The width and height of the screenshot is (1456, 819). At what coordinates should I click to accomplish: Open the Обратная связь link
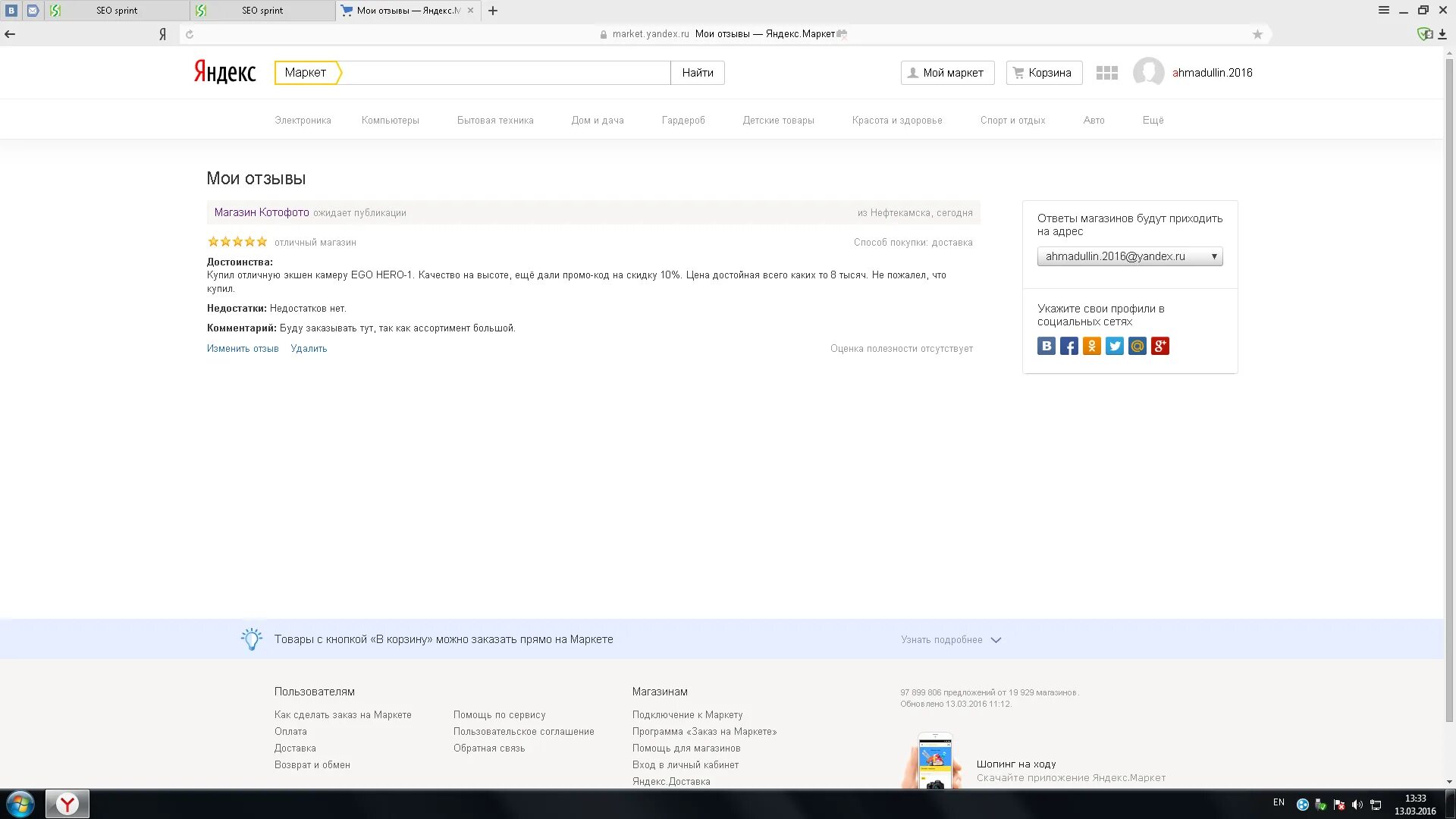click(489, 748)
